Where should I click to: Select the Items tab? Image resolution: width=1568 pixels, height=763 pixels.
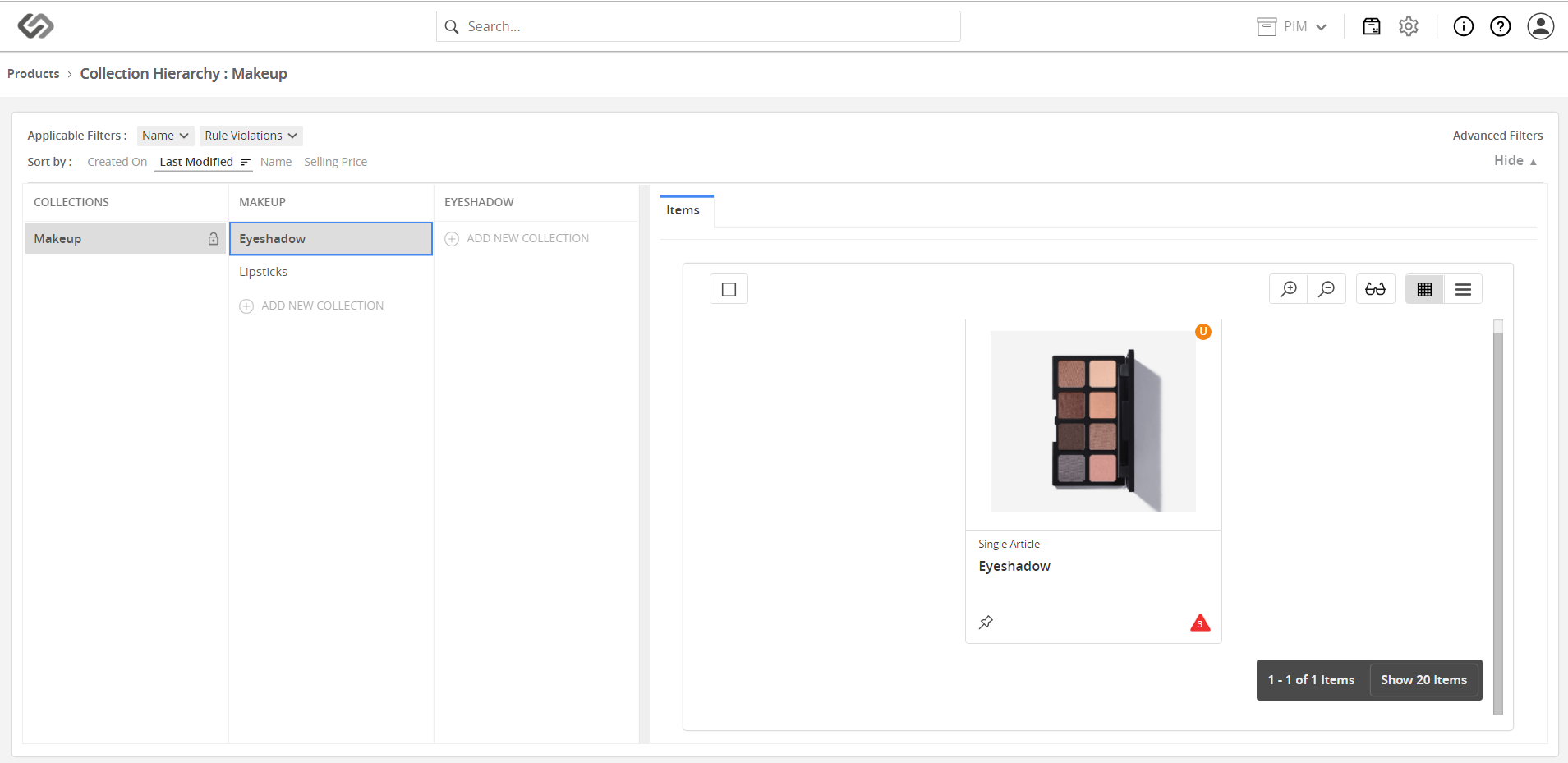click(683, 210)
